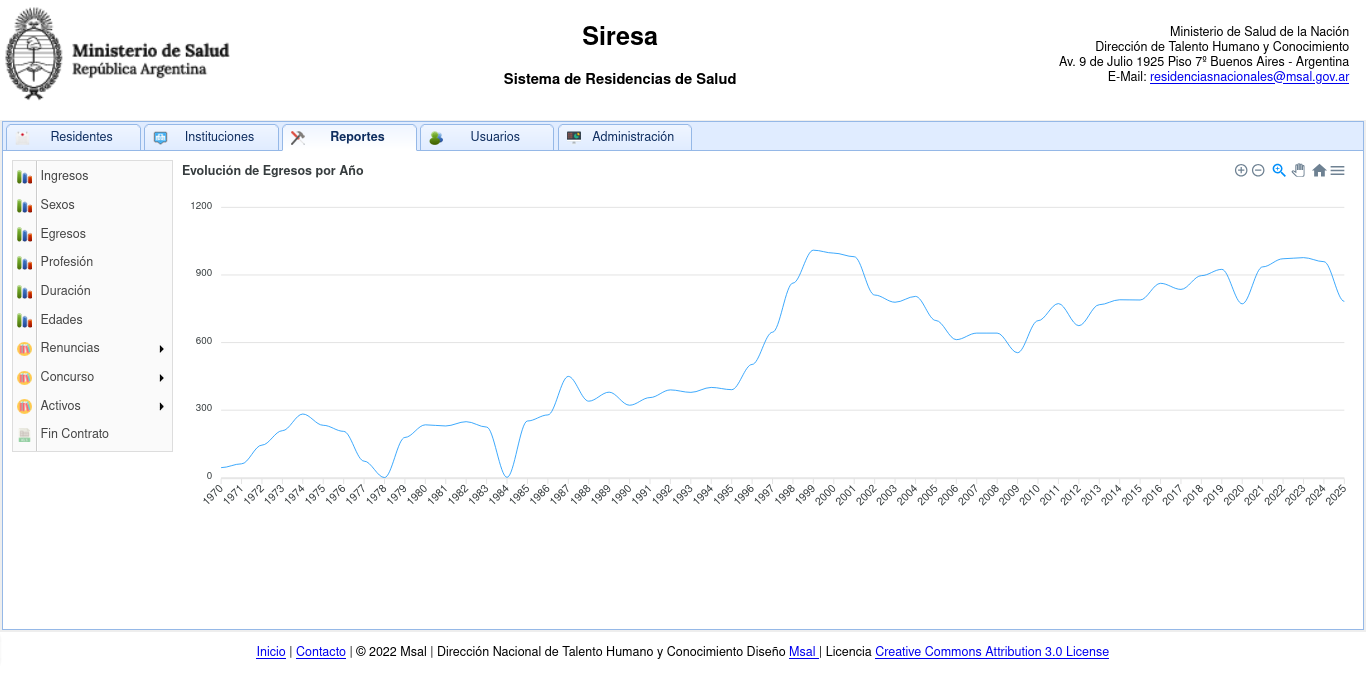Enable the chart panning hand tool
This screenshot has height=680, width=1366.
(1299, 171)
